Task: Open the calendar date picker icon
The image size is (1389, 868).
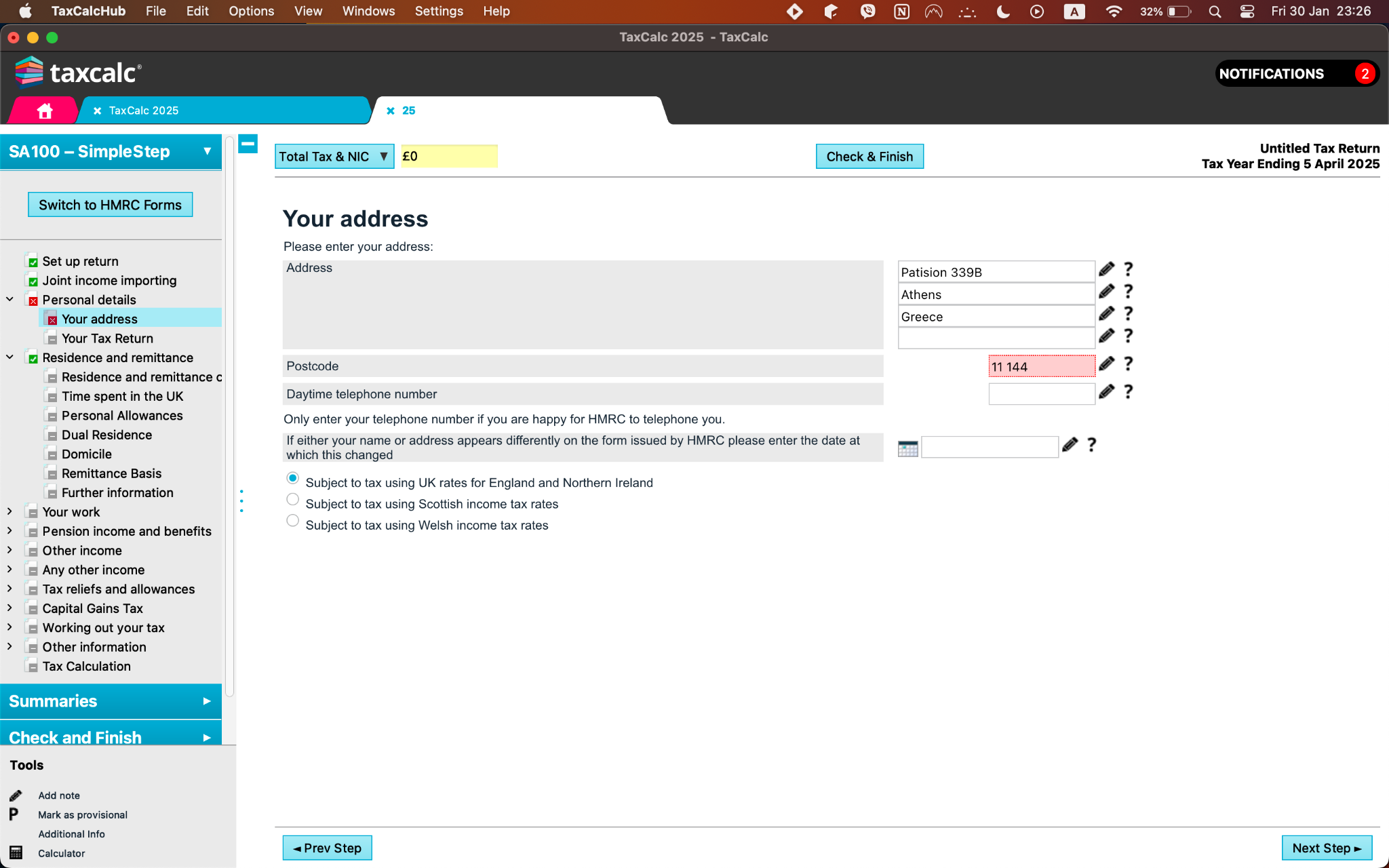Action: 907,448
